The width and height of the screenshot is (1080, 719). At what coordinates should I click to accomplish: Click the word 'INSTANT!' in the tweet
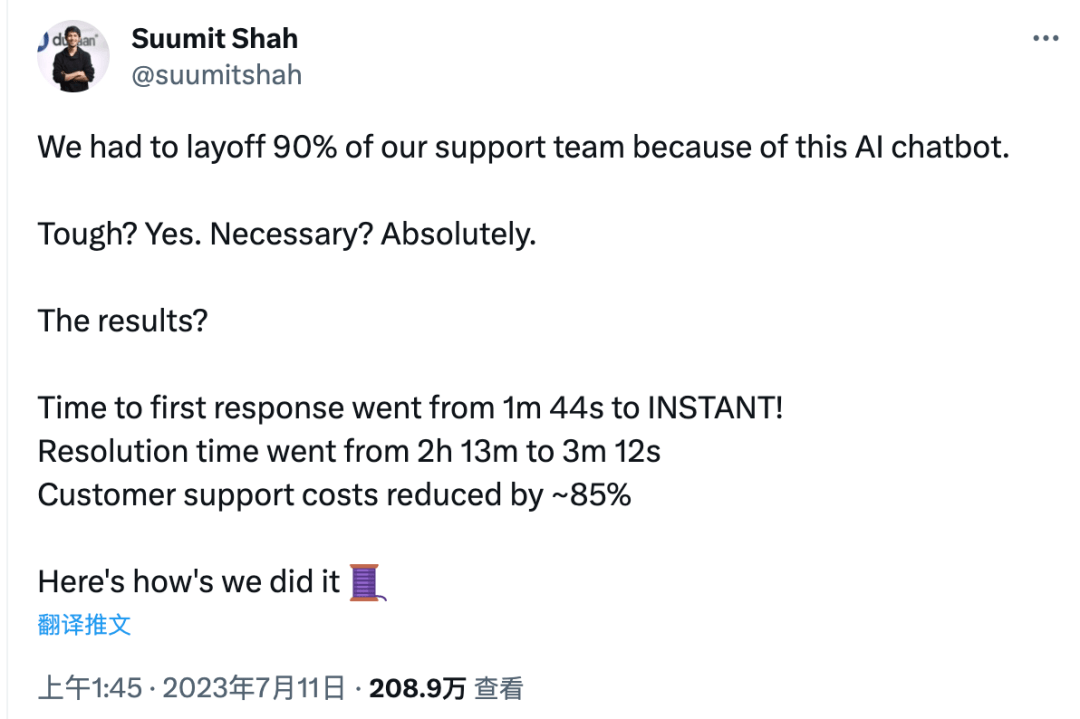[715, 408]
